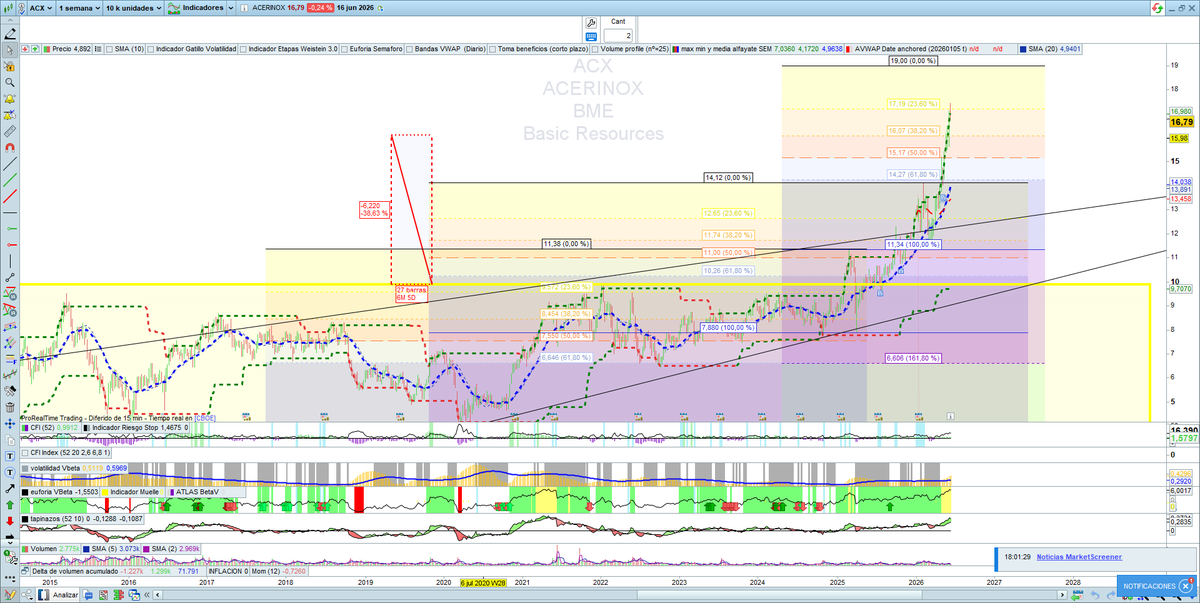The image size is (1200, 603).
Task: Select the copy objects tool
Action: coord(10,441)
